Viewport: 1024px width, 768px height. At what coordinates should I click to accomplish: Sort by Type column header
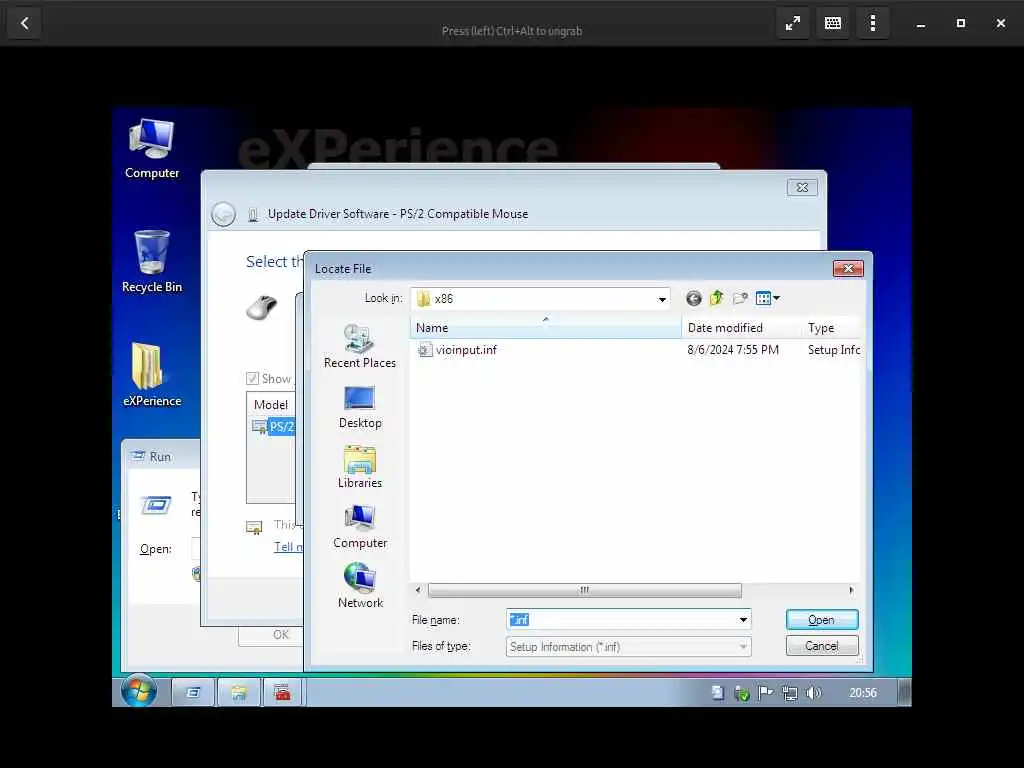831,328
